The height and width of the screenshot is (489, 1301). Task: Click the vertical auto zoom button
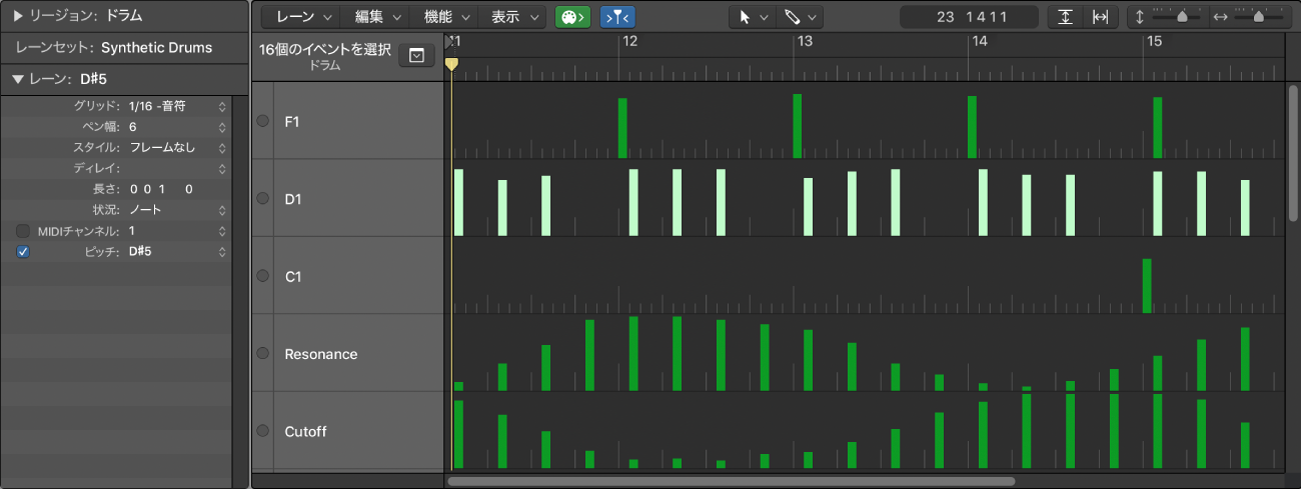(x=1066, y=17)
